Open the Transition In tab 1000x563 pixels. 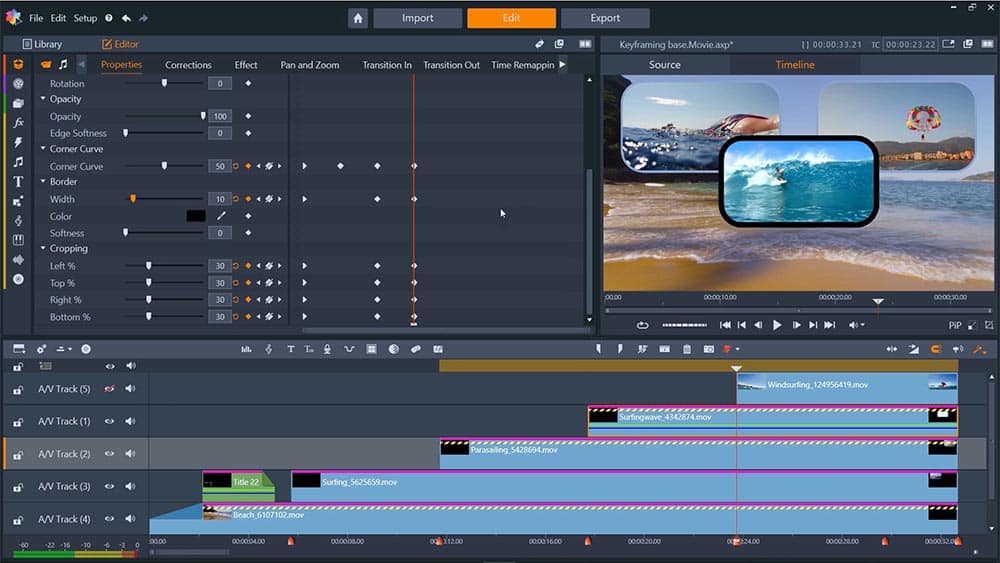tap(387, 64)
